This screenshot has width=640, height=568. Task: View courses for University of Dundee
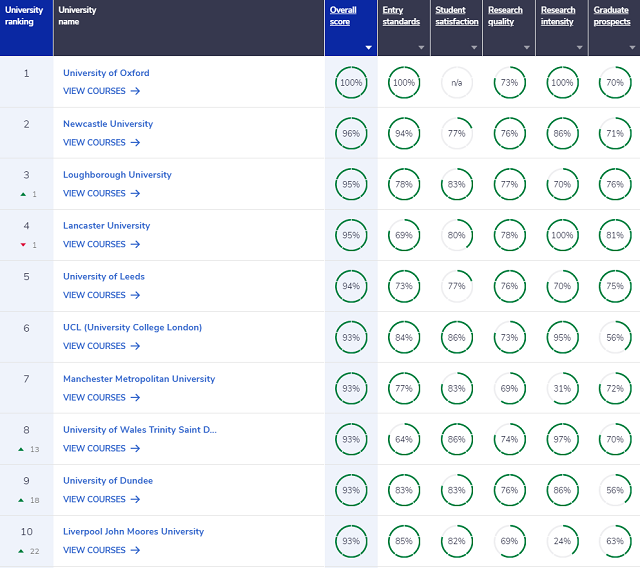101,499
